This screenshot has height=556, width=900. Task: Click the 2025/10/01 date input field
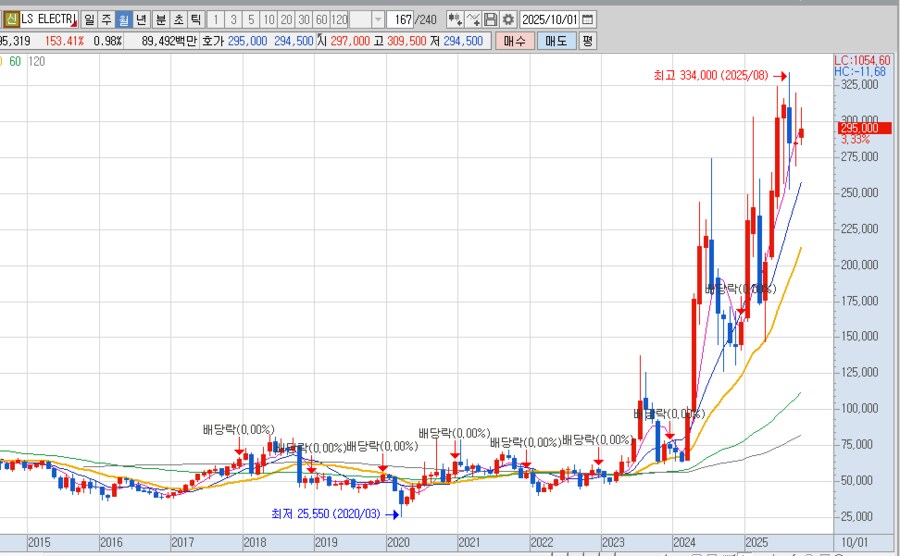550,19
